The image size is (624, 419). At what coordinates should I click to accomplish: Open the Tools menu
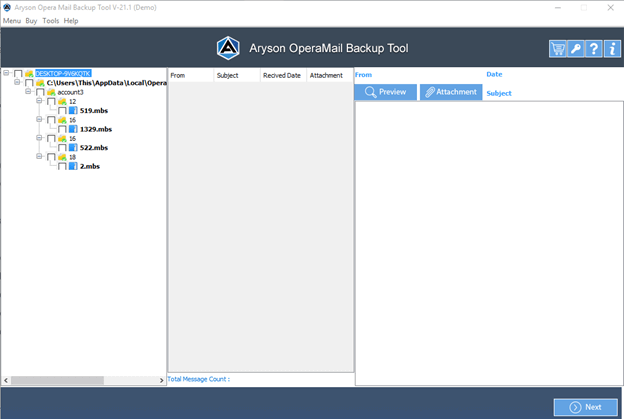point(51,21)
